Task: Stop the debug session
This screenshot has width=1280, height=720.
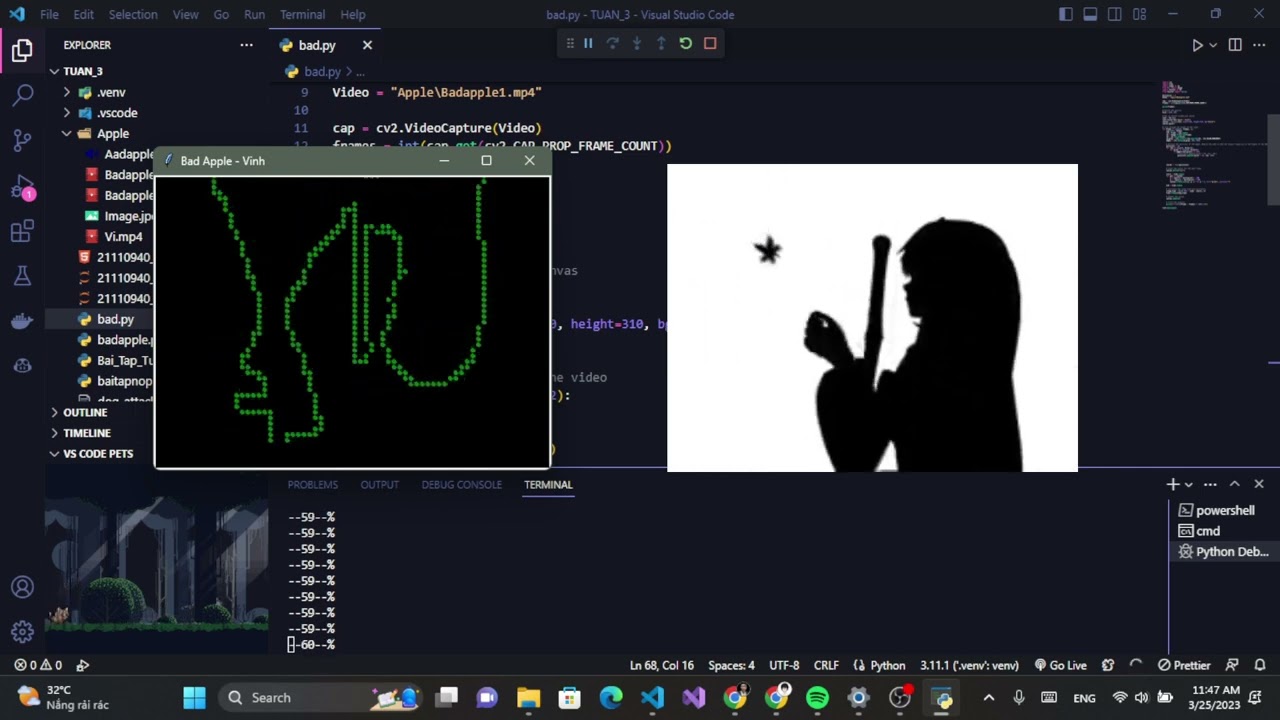Action: click(x=710, y=43)
